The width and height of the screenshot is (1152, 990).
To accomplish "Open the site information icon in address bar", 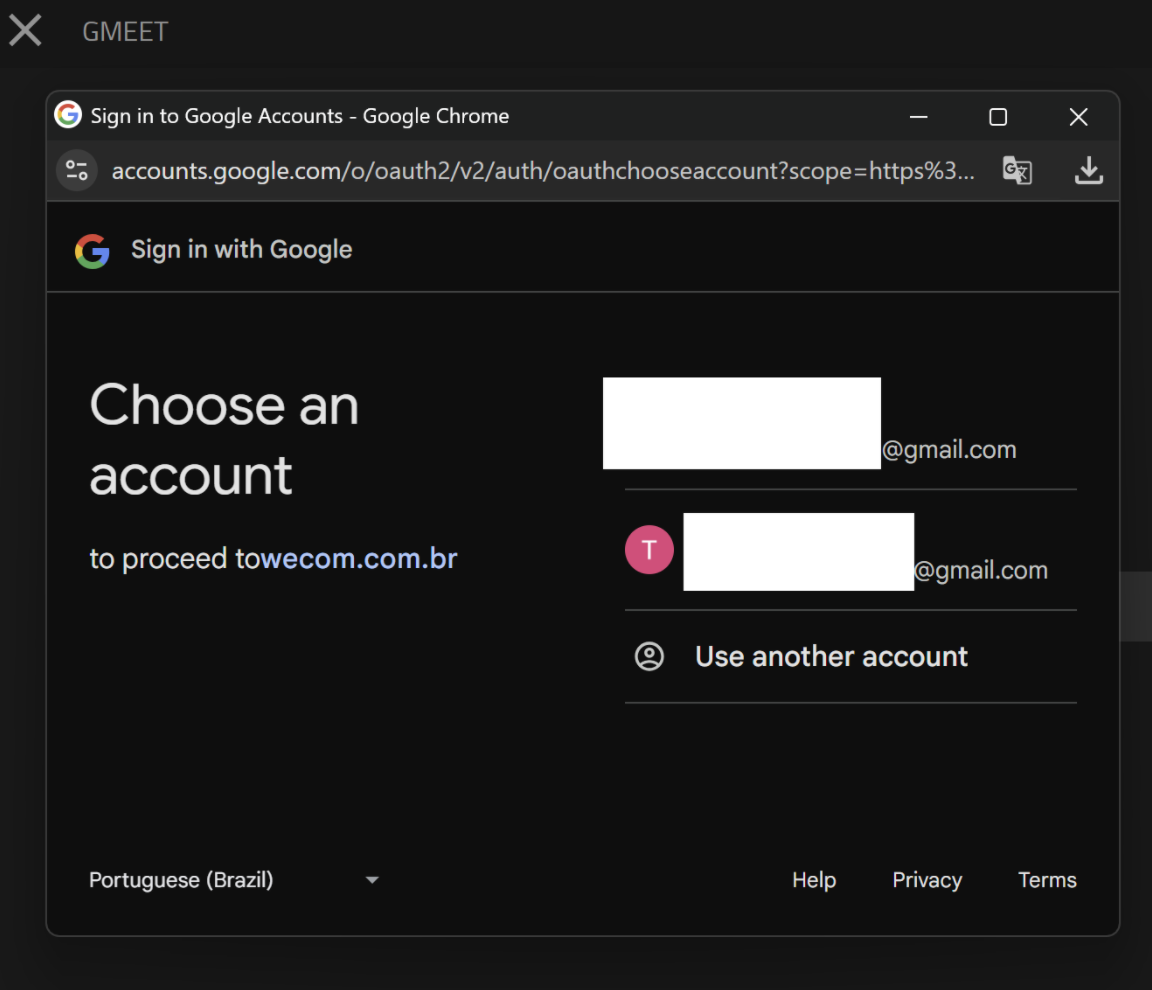I will pos(77,170).
